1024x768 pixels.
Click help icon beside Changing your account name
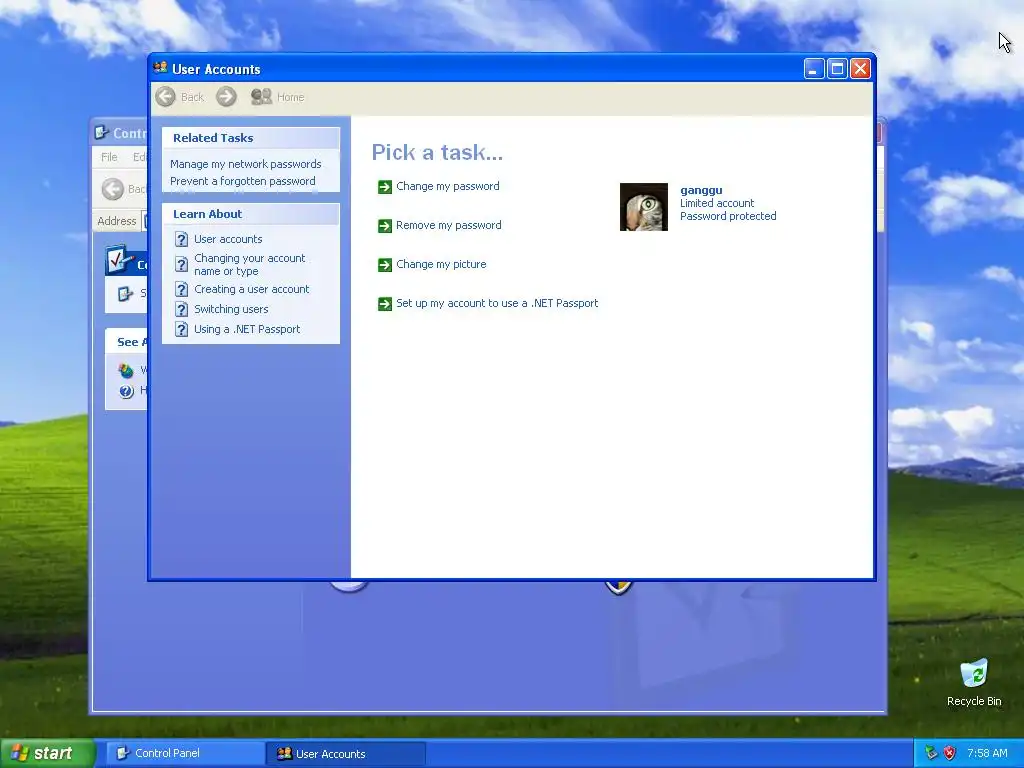click(182, 264)
